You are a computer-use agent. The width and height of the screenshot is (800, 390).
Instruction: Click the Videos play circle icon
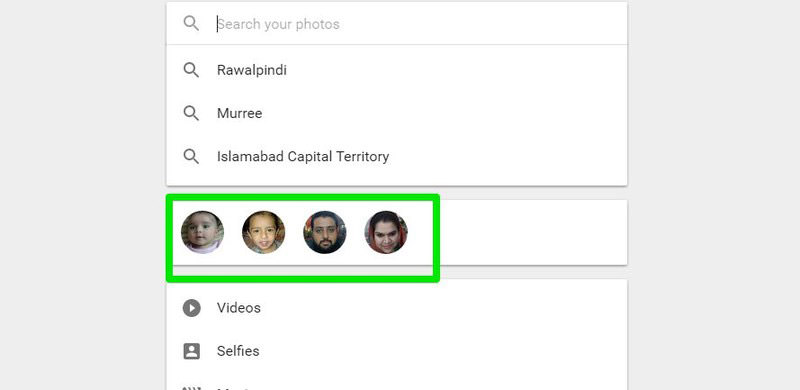coord(192,308)
